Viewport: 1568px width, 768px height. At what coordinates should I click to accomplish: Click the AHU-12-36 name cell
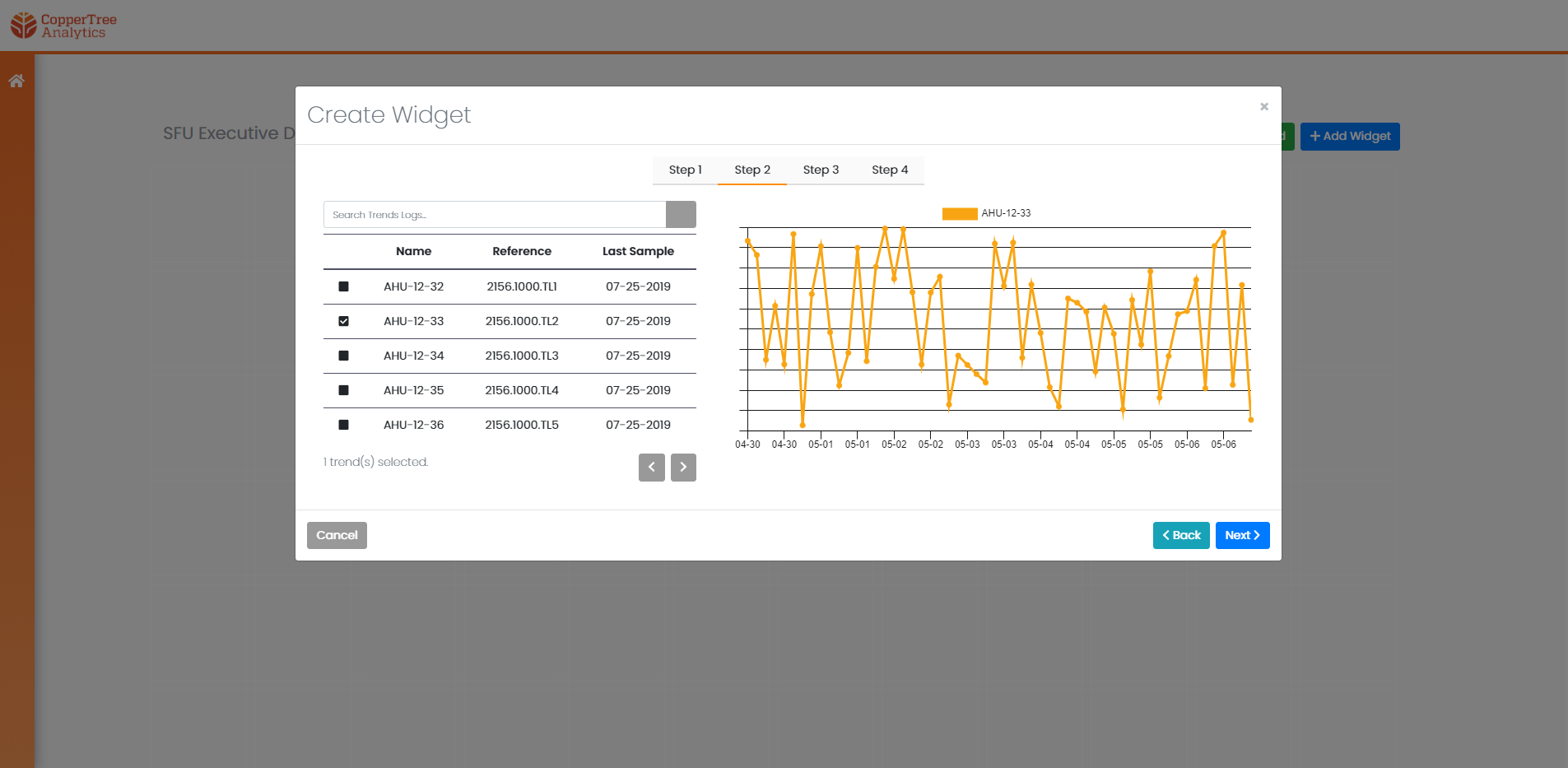[x=413, y=425]
